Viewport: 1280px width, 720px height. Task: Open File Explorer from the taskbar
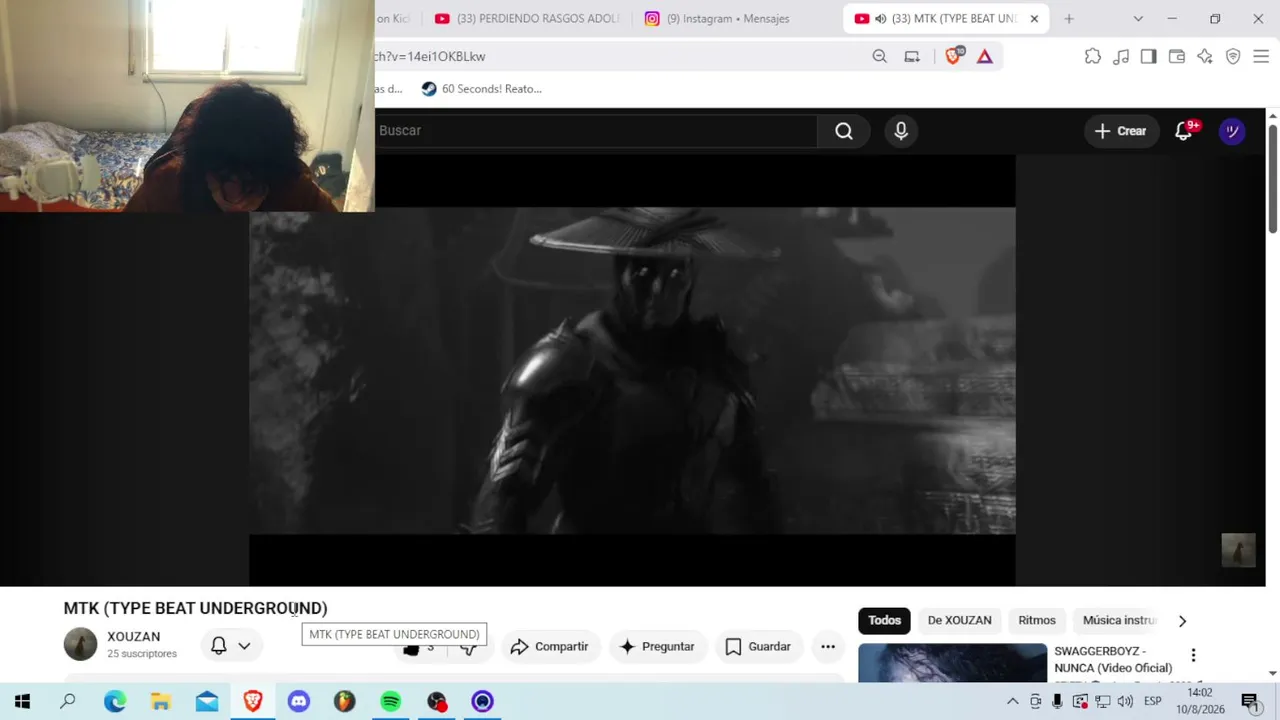tap(161, 702)
